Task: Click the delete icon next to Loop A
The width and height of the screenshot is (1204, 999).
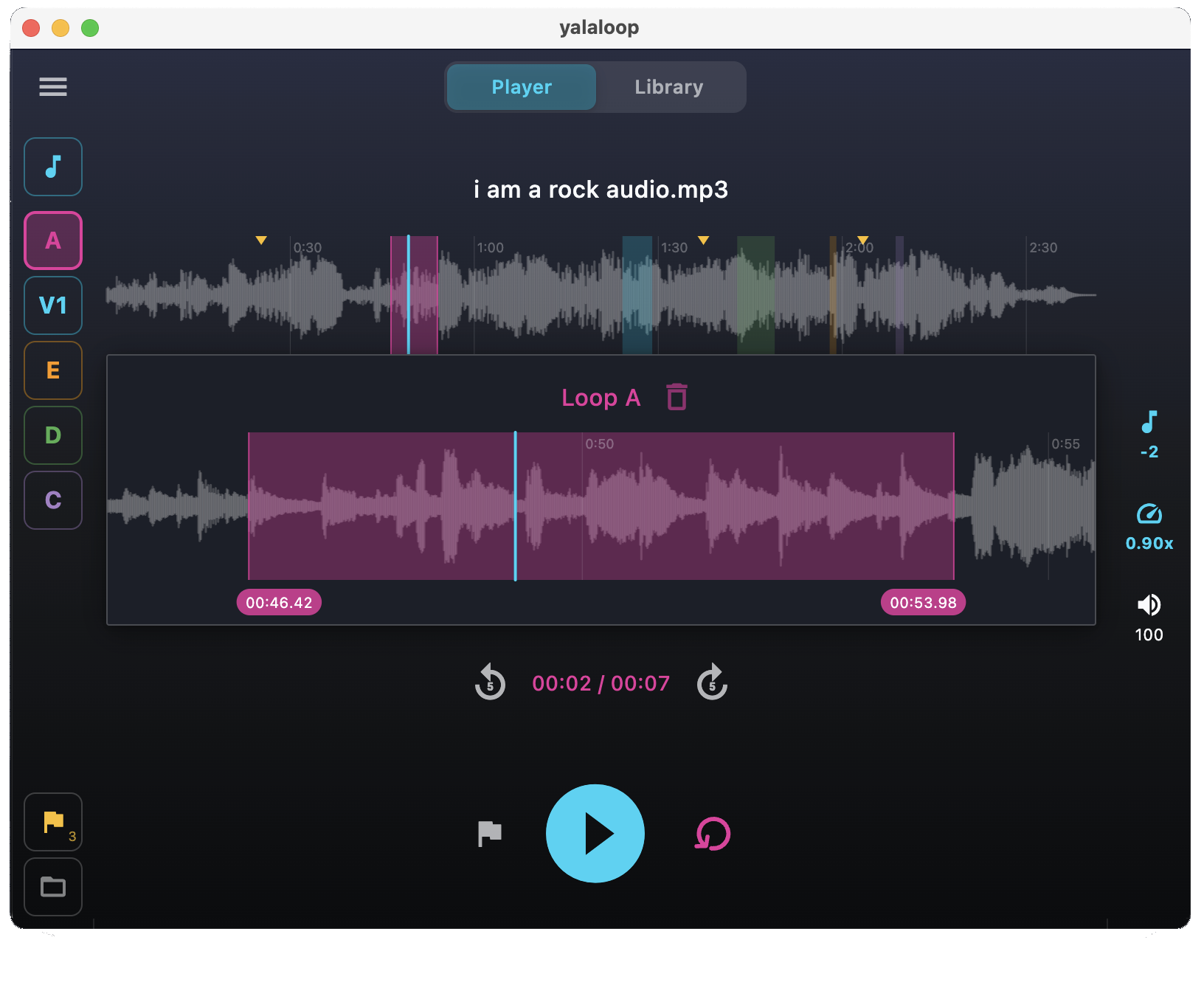Action: click(677, 397)
